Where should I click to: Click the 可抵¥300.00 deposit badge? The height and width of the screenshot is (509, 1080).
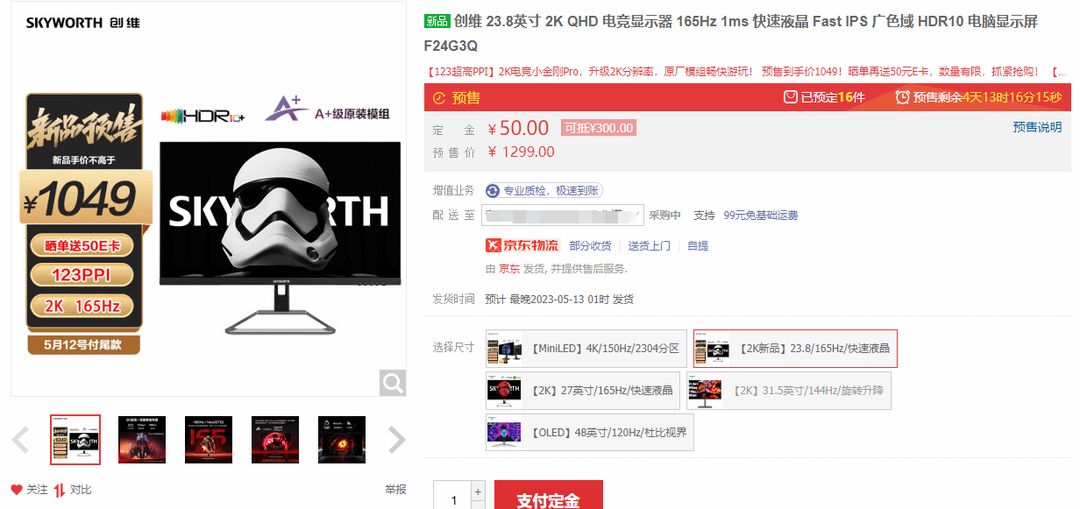coord(598,127)
